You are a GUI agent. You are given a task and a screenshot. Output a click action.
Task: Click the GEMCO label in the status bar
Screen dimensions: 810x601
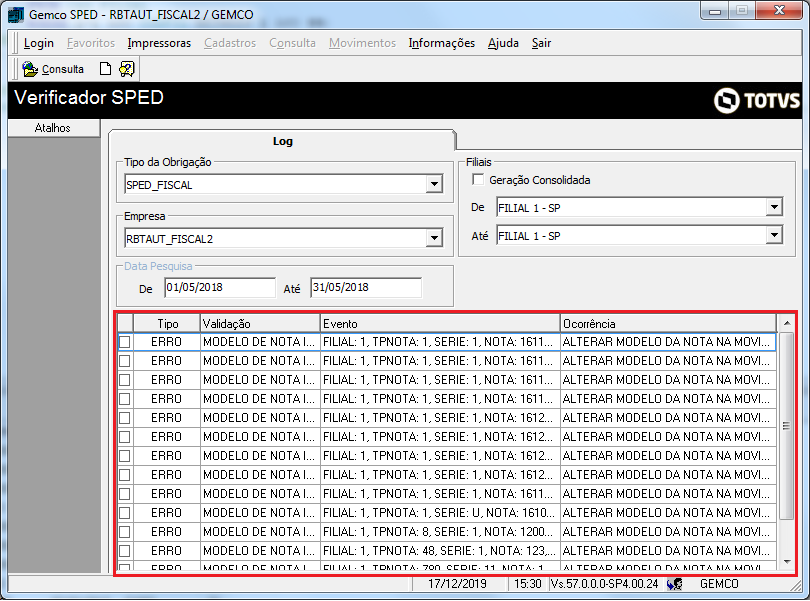click(719, 584)
